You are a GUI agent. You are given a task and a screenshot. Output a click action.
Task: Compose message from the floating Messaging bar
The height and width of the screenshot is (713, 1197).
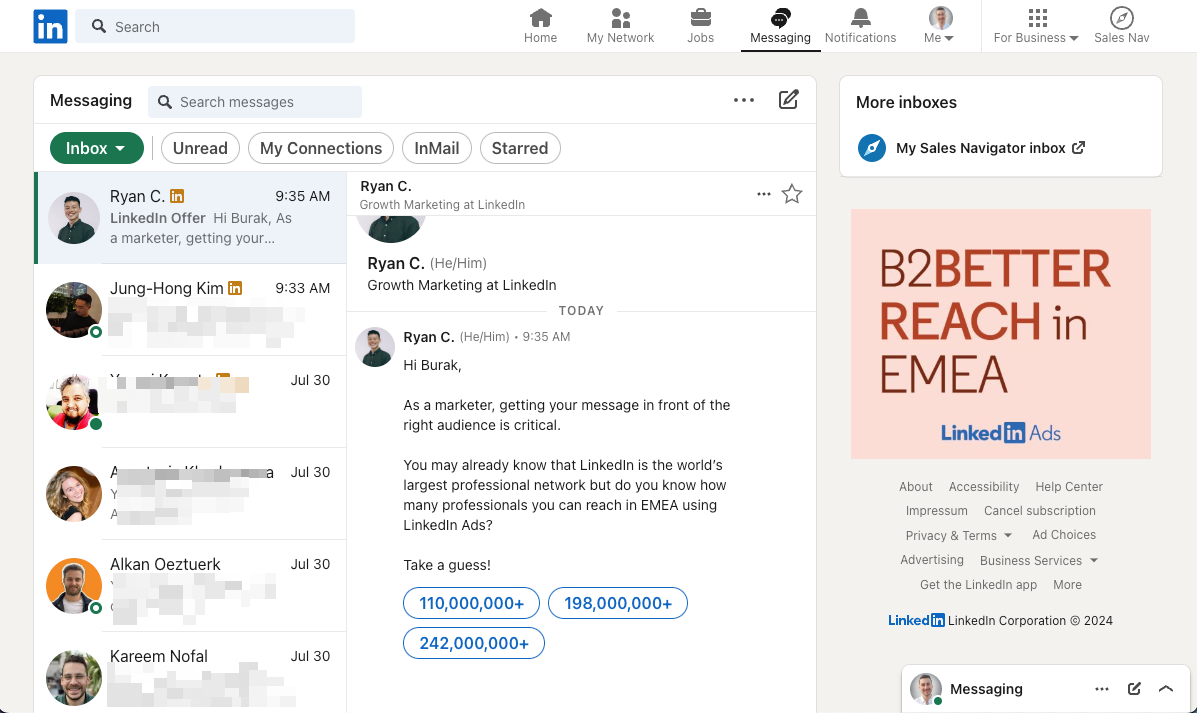point(1134,689)
